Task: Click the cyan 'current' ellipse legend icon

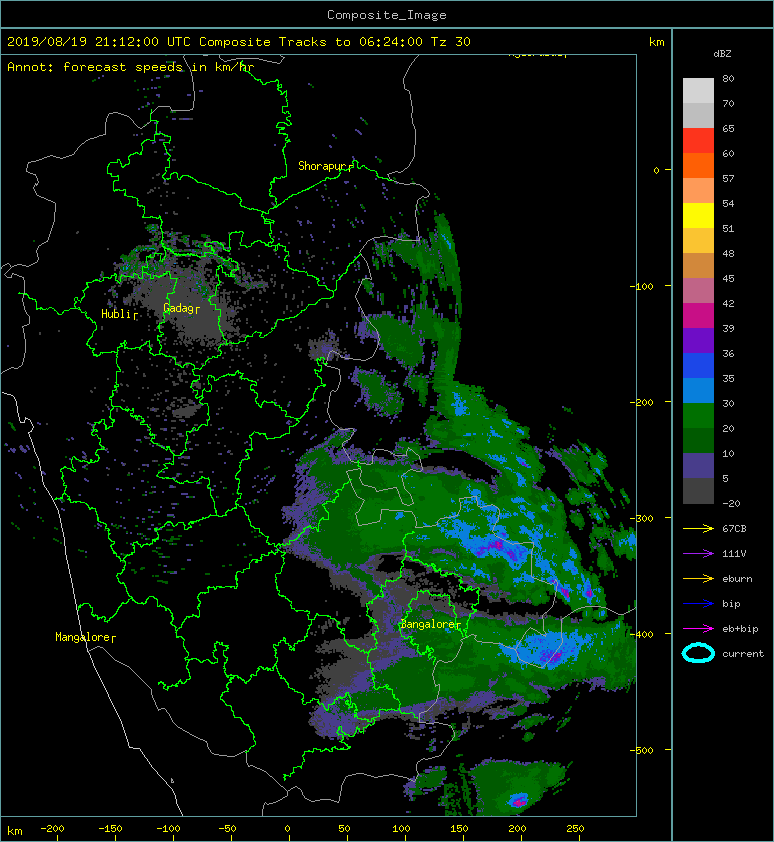Action: click(698, 653)
